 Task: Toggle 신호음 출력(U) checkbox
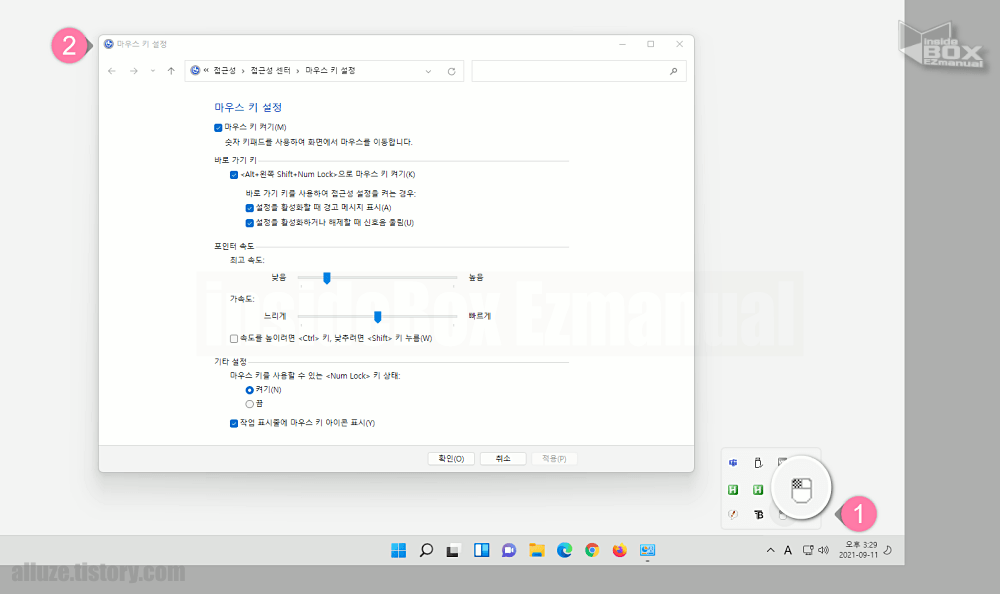pos(249,223)
